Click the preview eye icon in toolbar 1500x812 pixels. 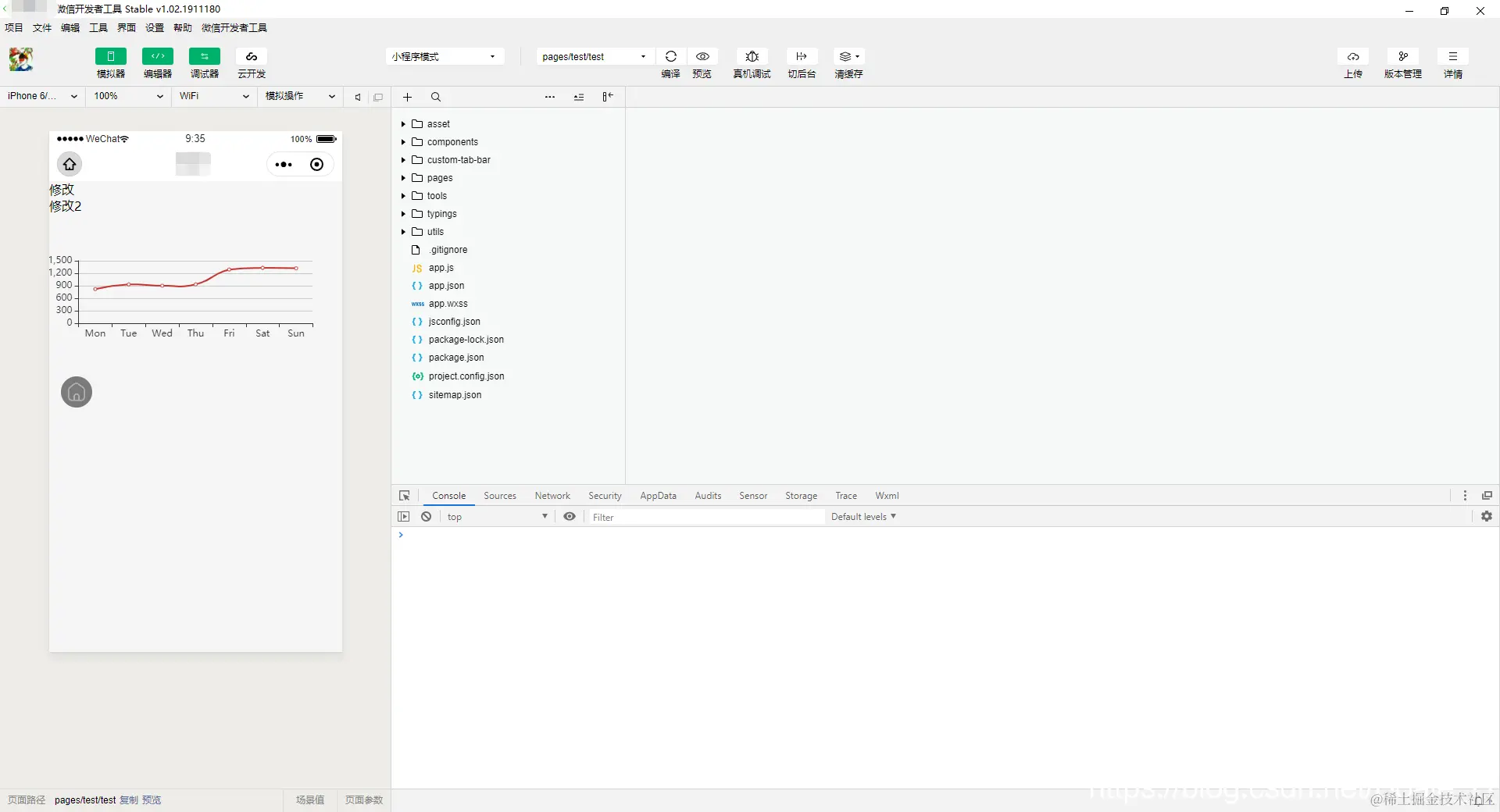coord(702,56)
